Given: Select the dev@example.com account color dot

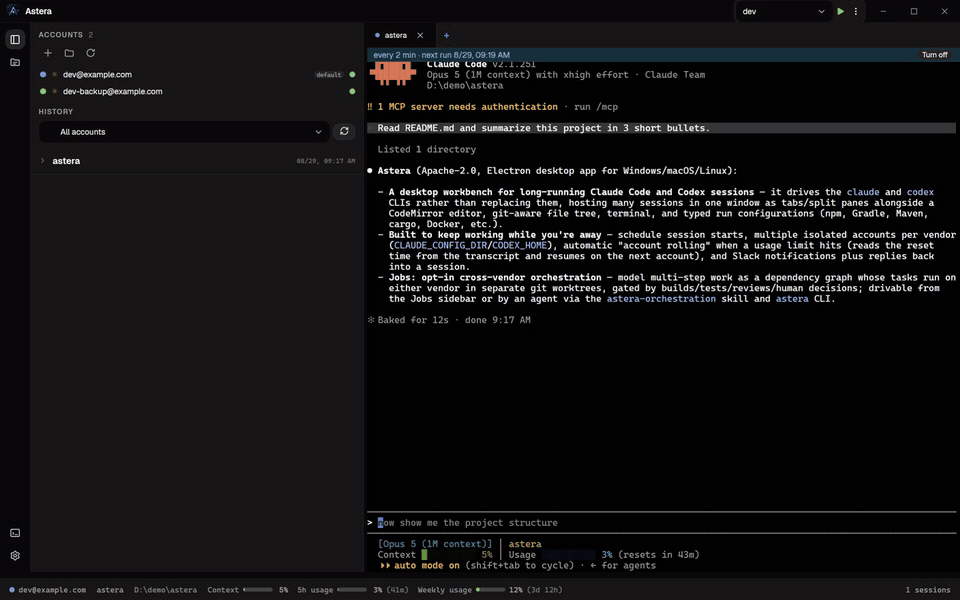Looking at the screenshot, I should pyautogui.click(x=43, y=75).
